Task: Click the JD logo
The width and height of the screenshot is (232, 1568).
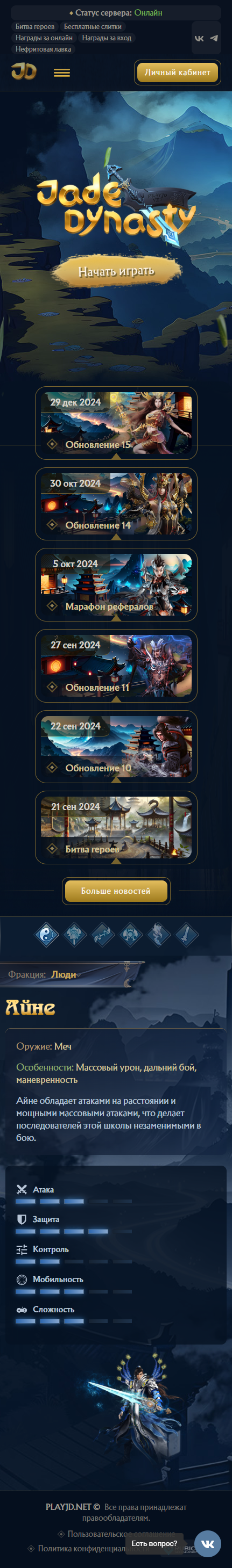Action: click(24, 72)
